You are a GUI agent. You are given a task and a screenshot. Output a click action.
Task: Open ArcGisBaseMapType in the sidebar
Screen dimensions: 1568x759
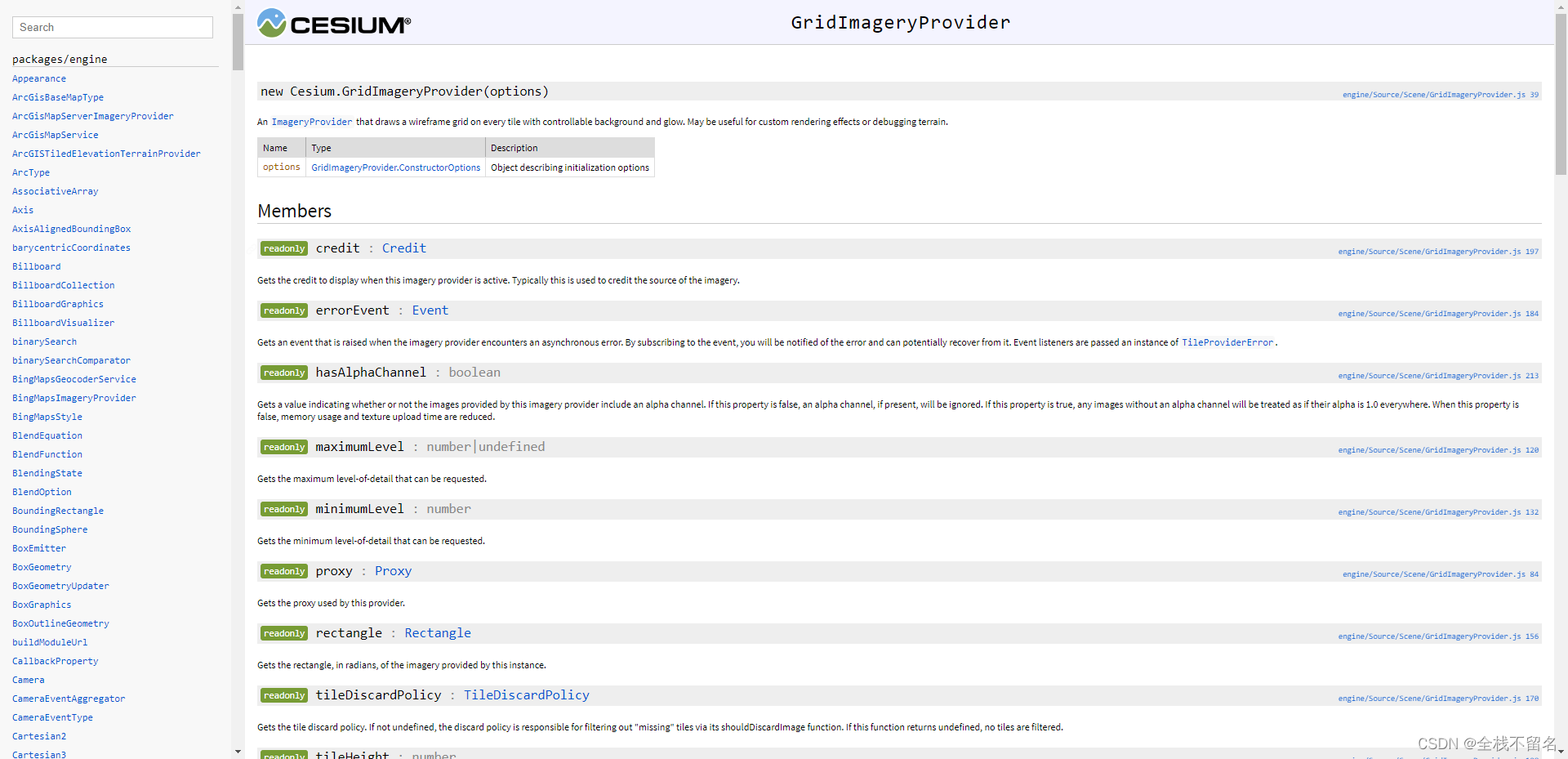[58, 97]
